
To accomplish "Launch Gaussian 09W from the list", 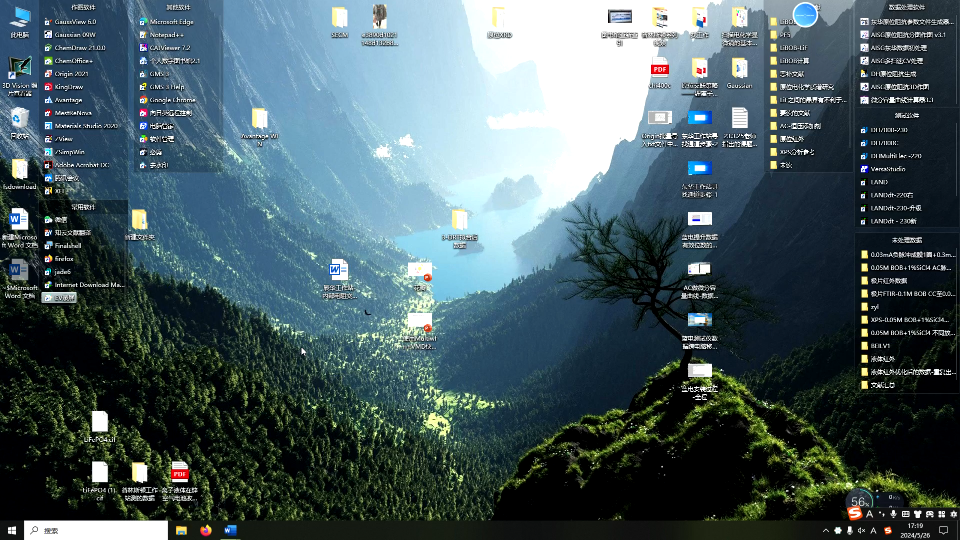I will click(69, 34).
